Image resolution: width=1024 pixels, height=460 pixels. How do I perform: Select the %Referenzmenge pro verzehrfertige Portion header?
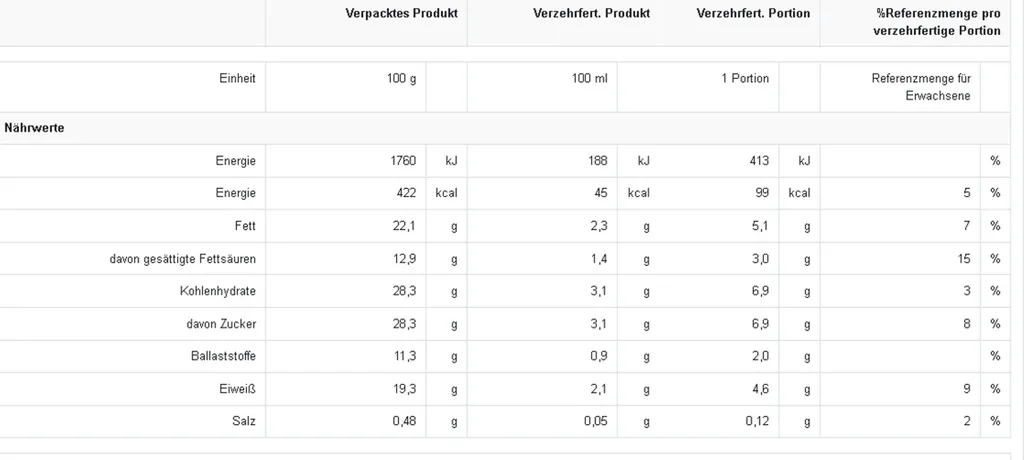click(x=936, y=22)
